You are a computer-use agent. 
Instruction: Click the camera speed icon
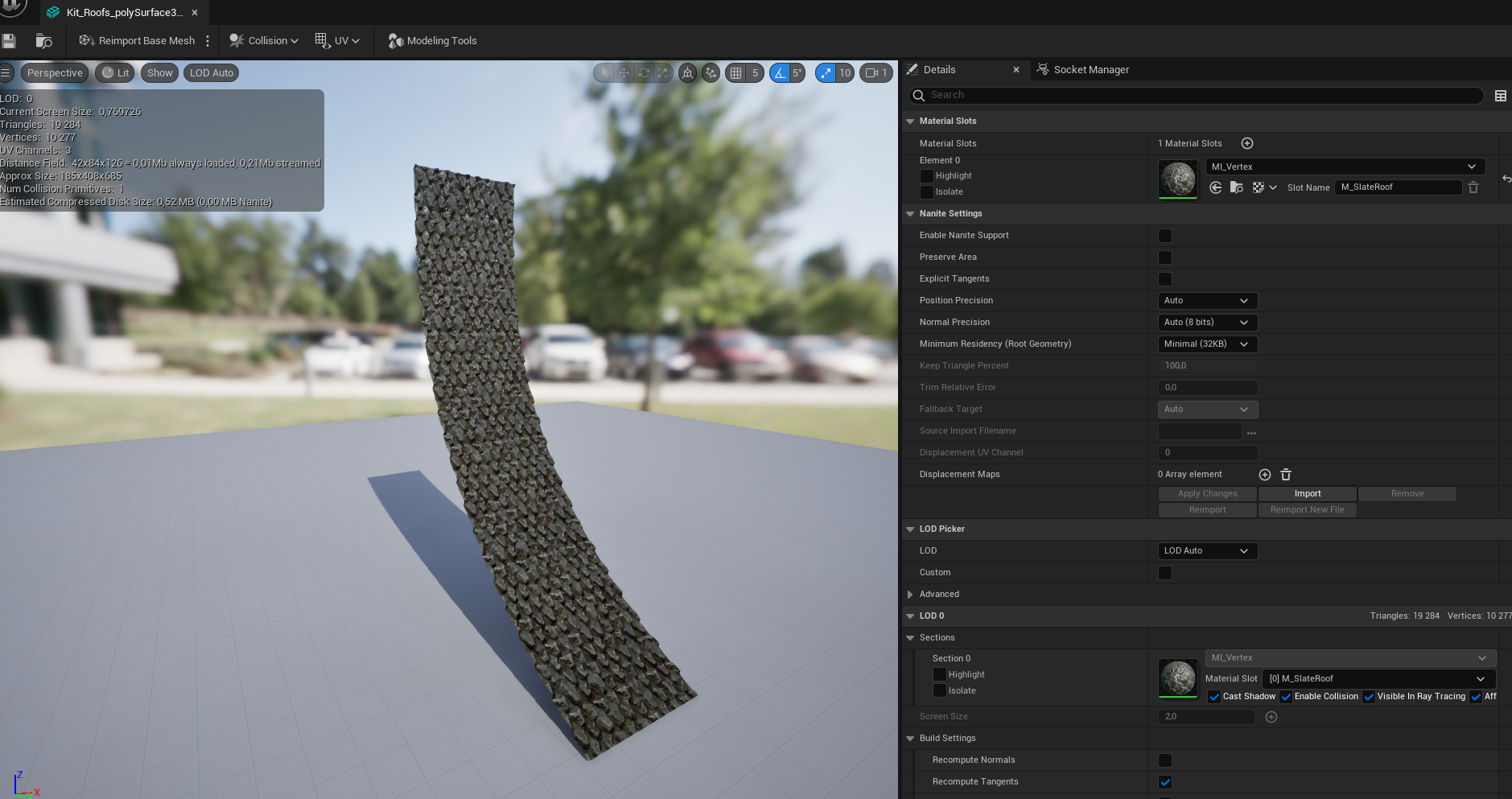(871, 73)
